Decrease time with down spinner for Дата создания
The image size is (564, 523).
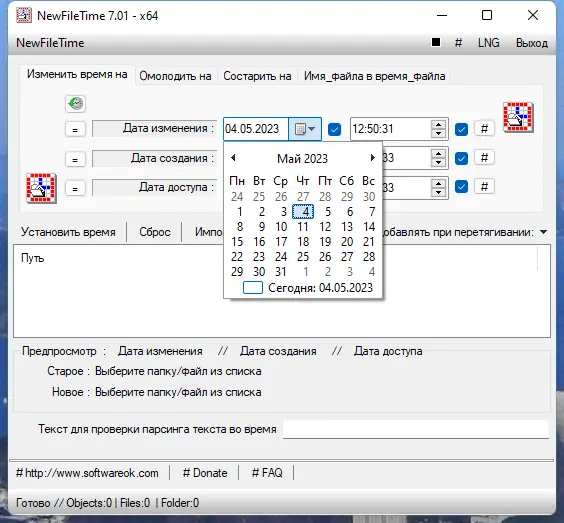(x=438, y=163)
